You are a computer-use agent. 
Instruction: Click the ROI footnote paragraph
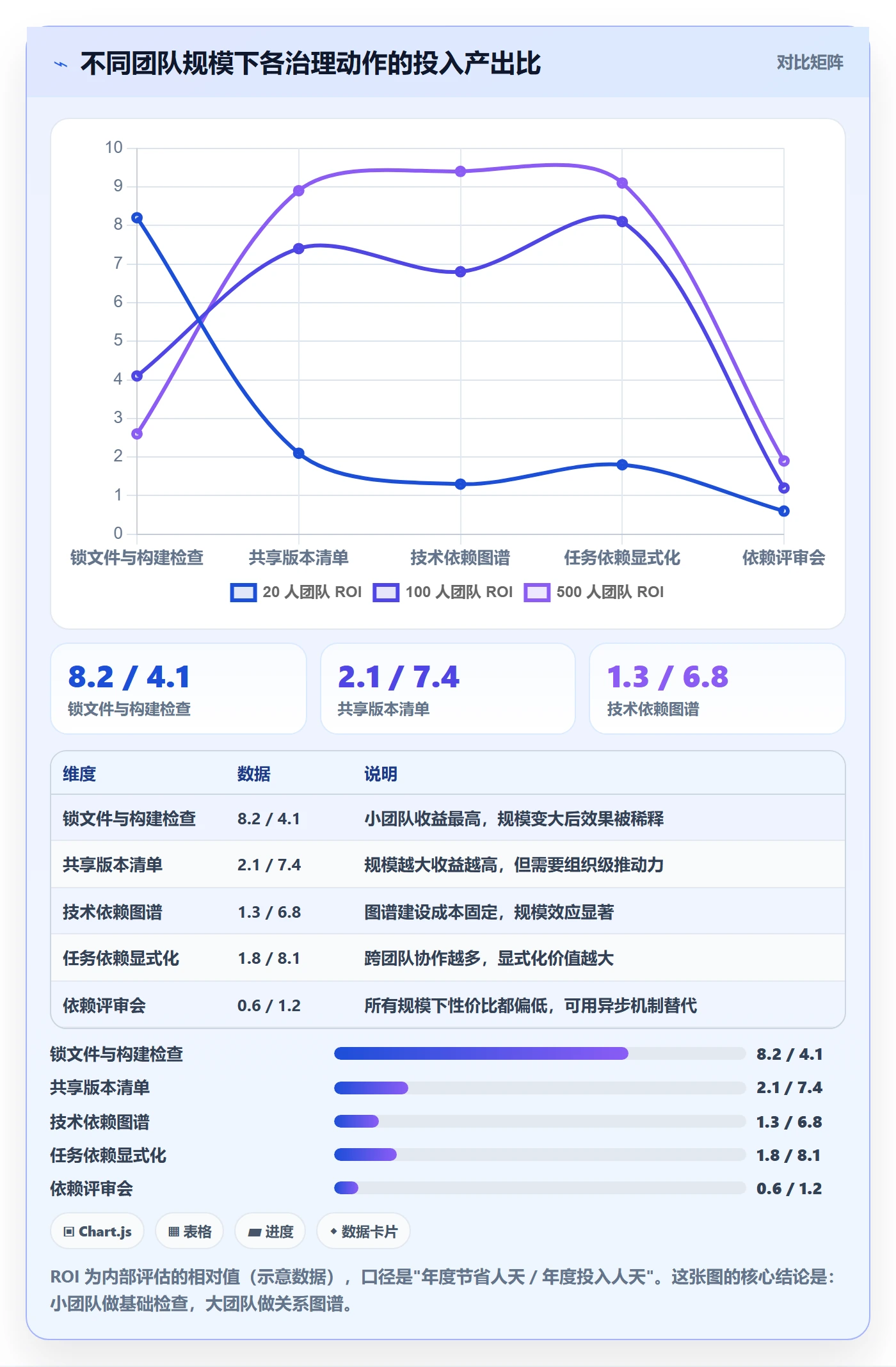click(443, 1290)
